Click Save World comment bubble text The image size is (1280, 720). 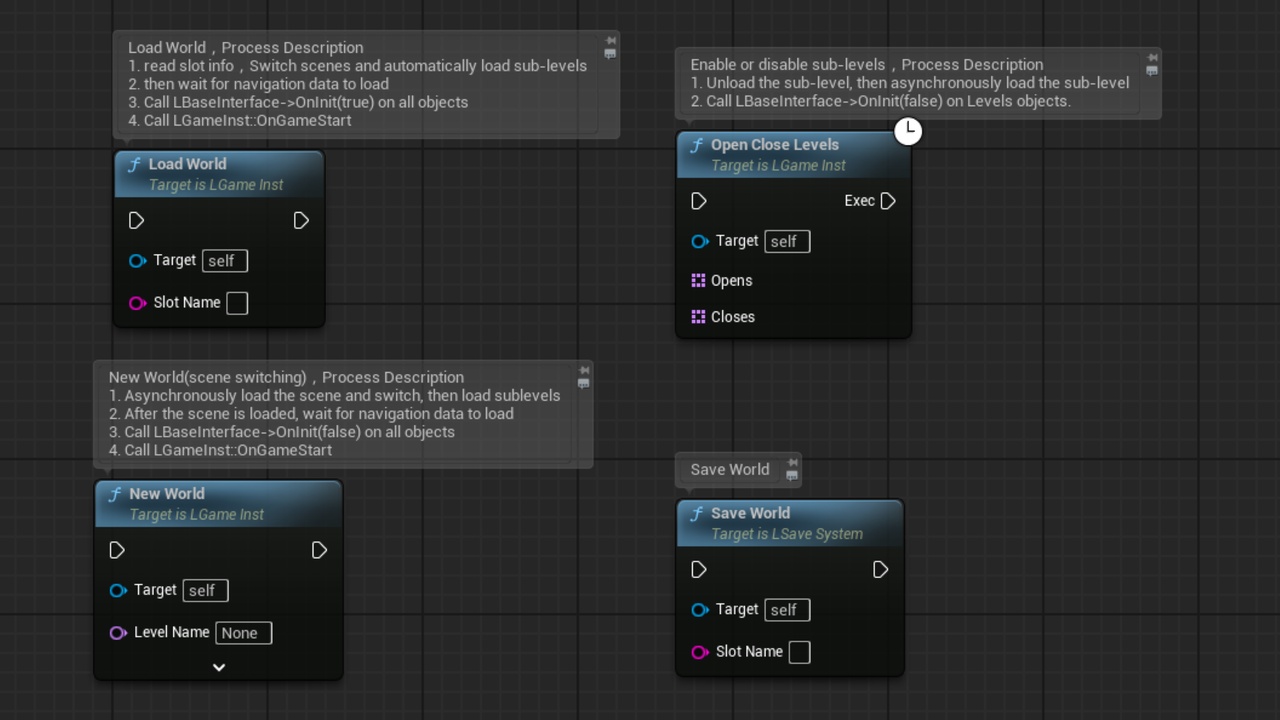(730, 469)
